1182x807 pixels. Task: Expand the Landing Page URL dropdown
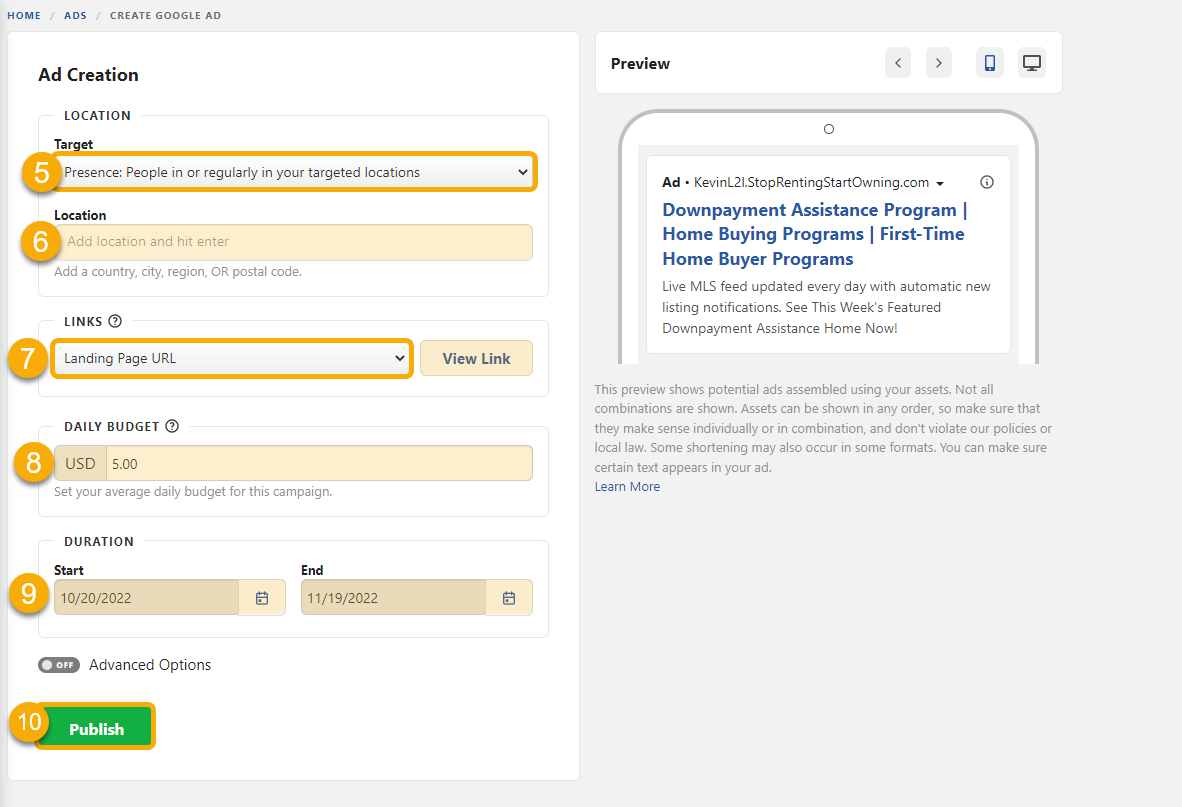232,358
